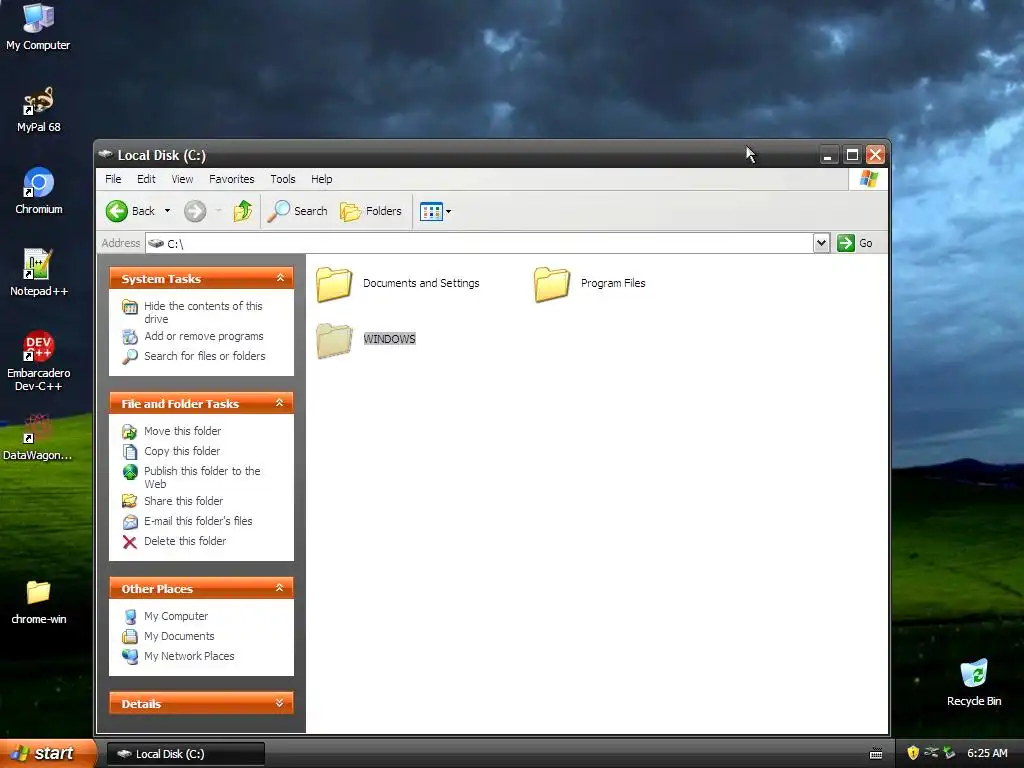Click the WINDOWS folder name label
The width and height of the screenshot is (1024, 768).
(389, 339)
